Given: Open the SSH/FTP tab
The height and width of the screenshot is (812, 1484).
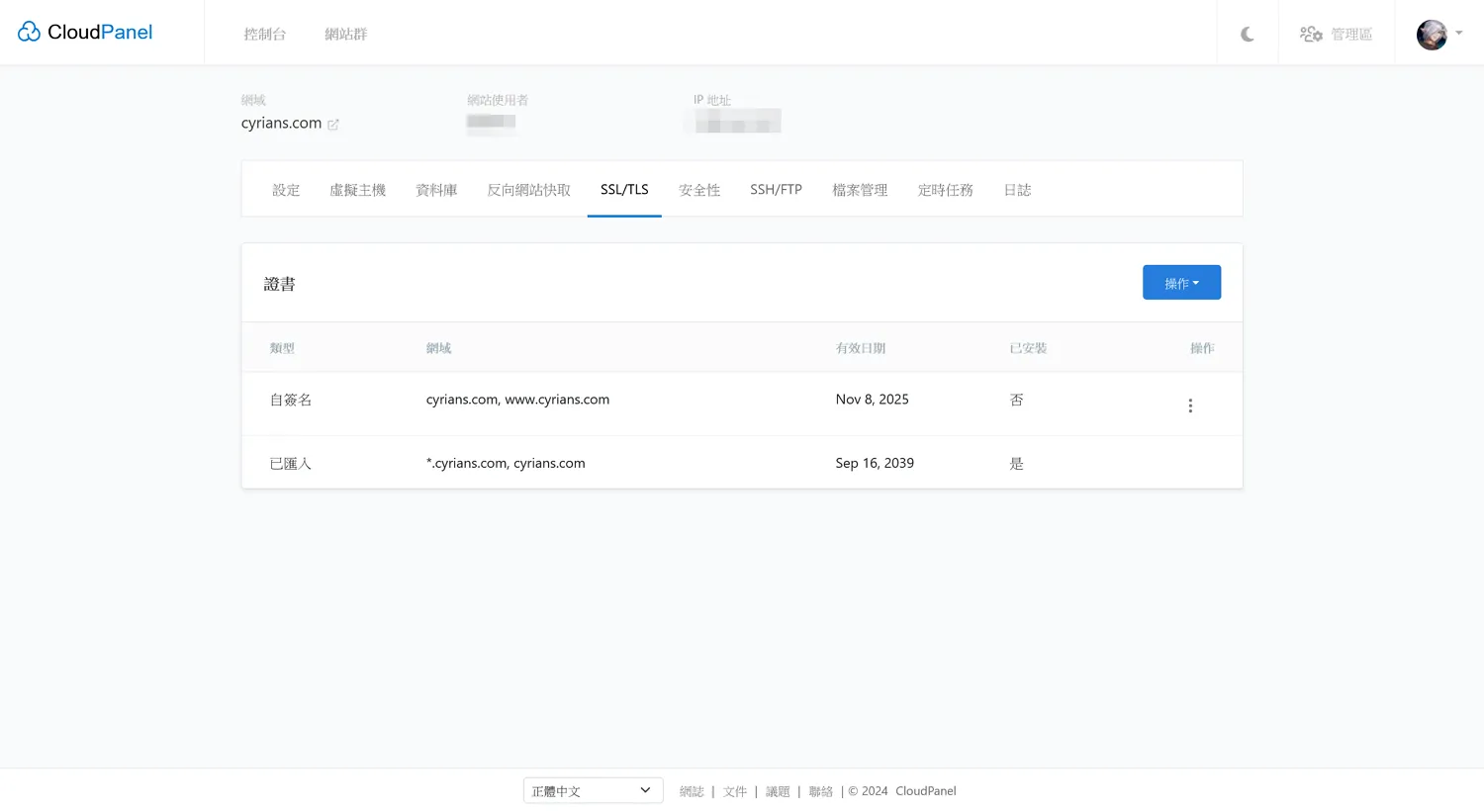Looking at the screenshot, I should tap(776, 190).
